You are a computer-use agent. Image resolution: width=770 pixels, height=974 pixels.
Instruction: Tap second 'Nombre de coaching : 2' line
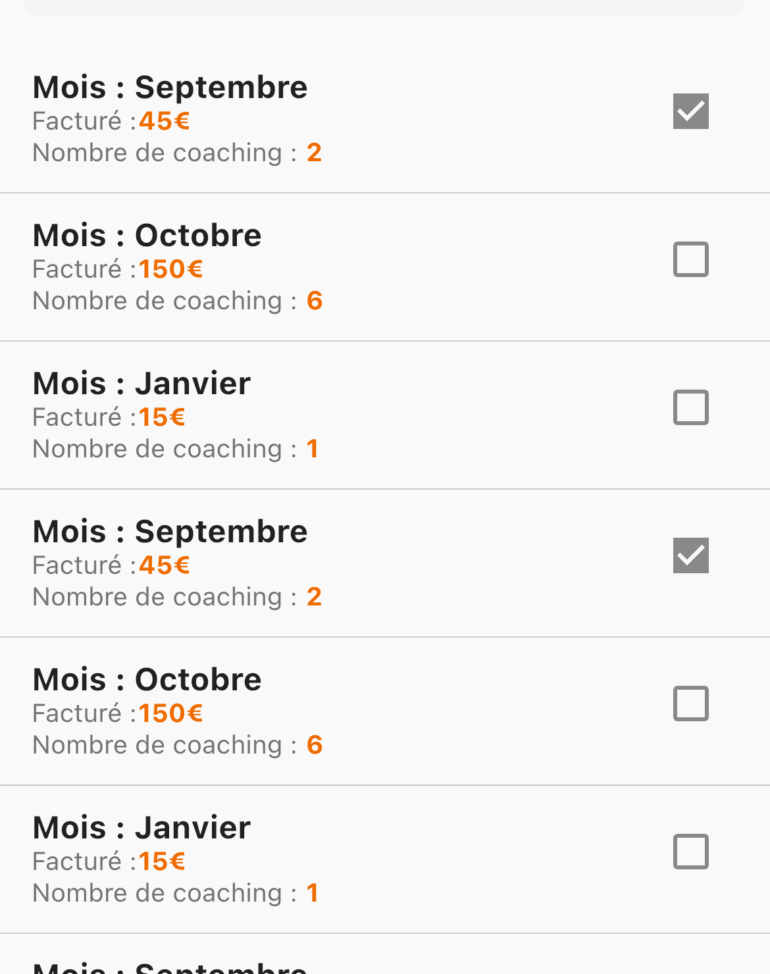(177, 597)
